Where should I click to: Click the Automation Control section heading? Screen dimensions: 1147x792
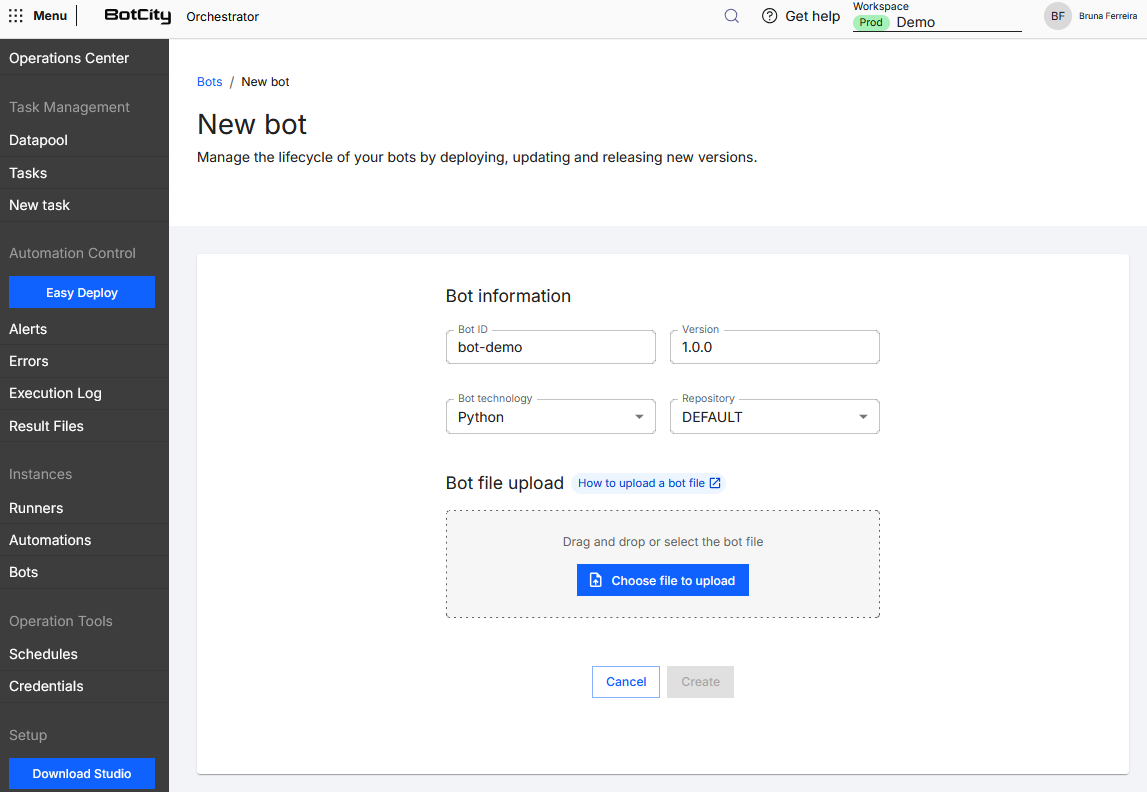coord(72,253)
